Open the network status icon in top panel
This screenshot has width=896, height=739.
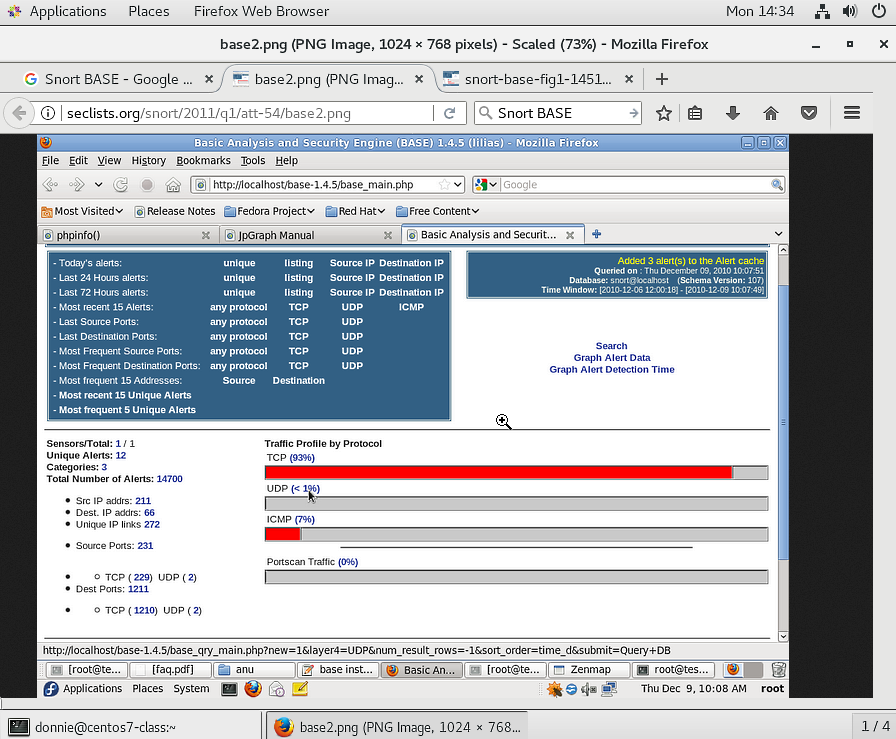[x=822, y=11]
